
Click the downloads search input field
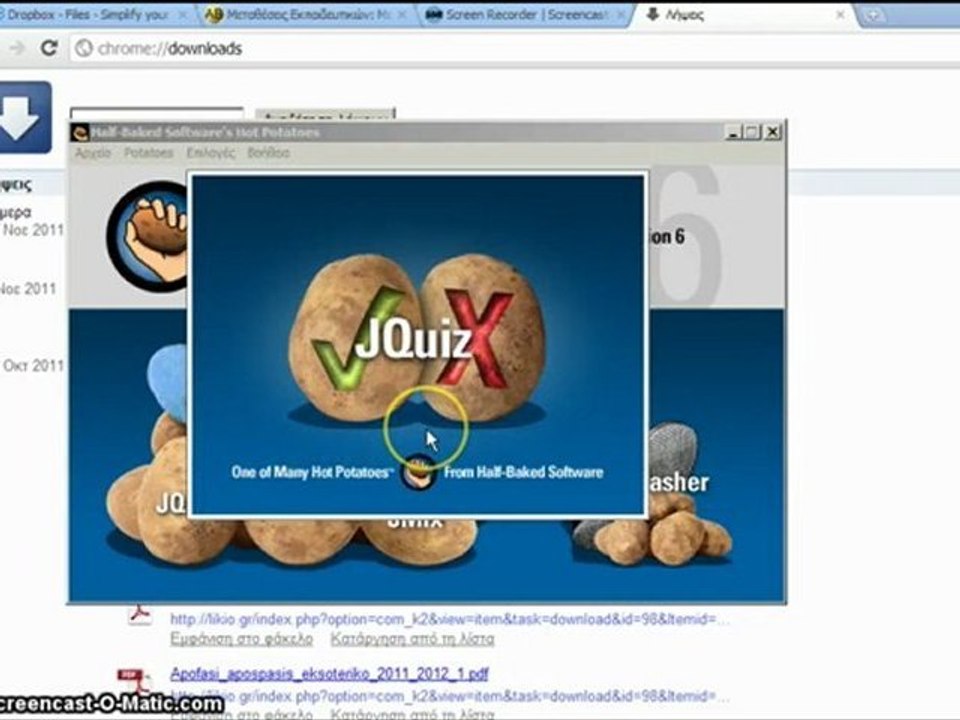tap(157, 114)
